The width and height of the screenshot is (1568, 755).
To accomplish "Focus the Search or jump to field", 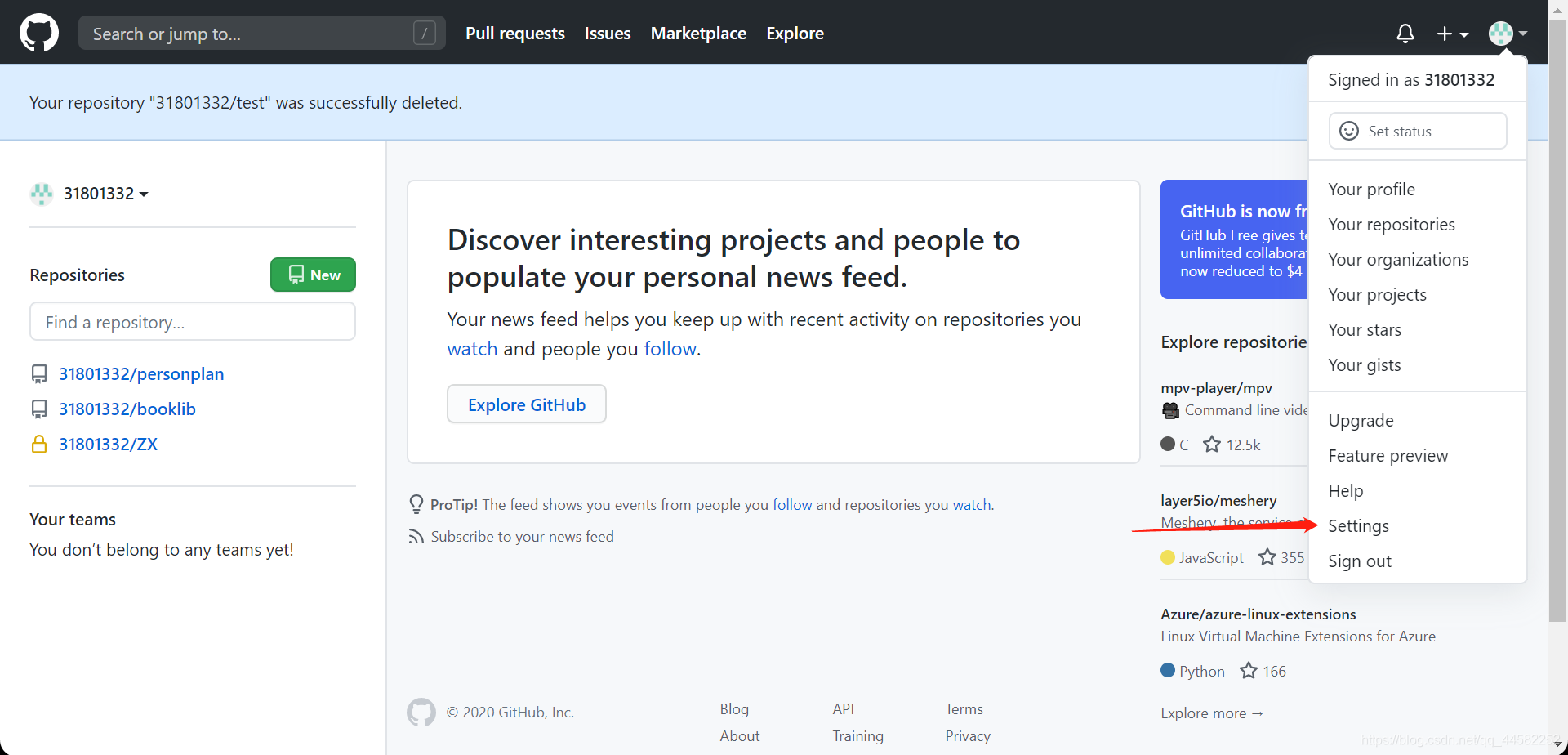I will (x=262, y=34).
